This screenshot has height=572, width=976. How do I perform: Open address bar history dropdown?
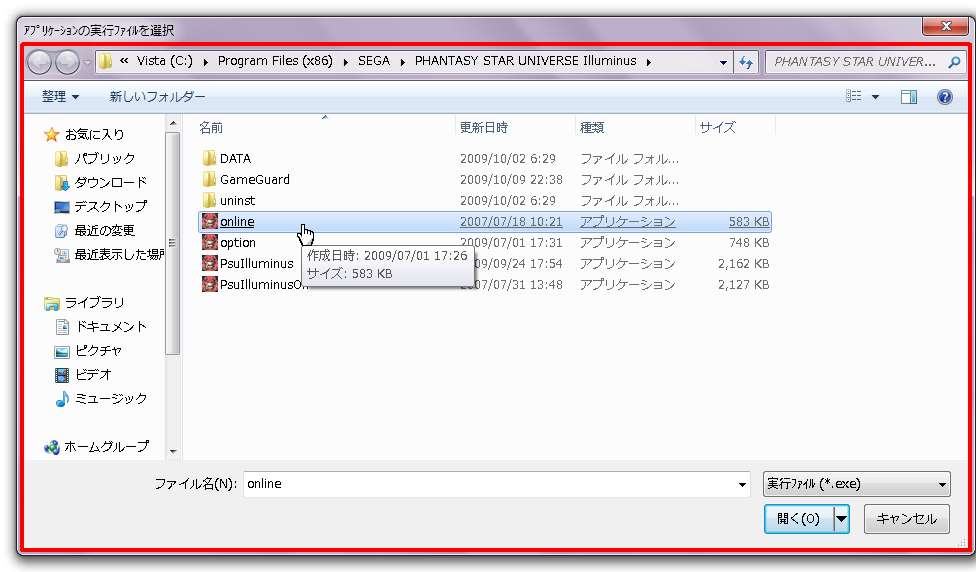tap(723, 62)
